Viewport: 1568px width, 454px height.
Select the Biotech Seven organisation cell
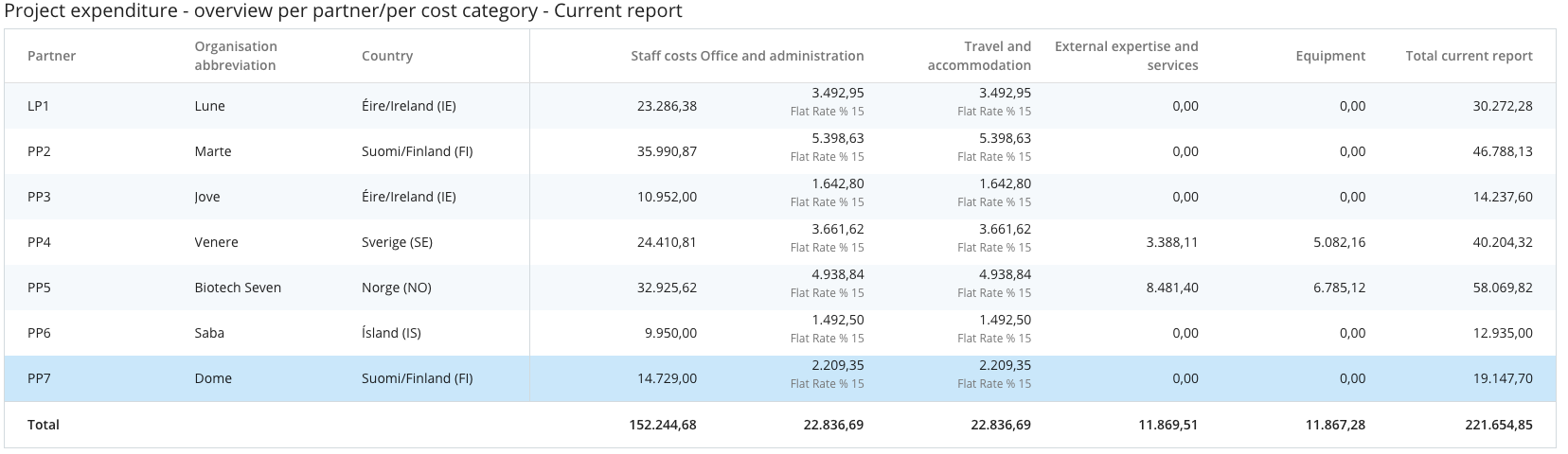click(238, 288)
